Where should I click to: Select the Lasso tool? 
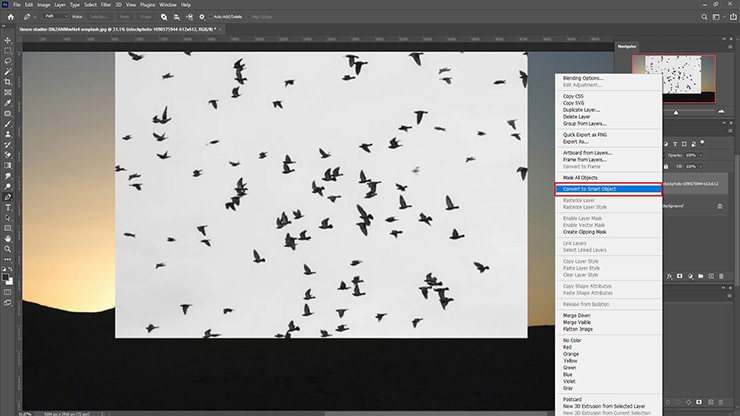click(8, 61)
